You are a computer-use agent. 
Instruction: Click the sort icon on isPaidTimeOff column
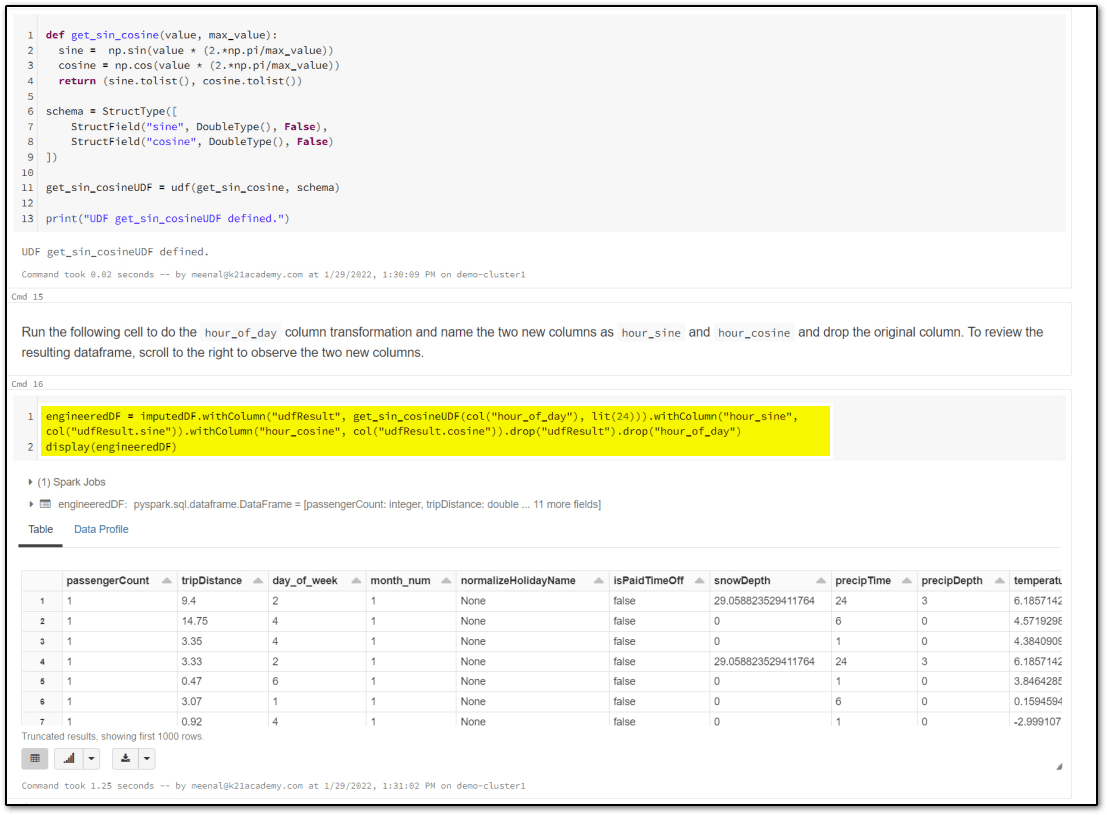[698, 580]
